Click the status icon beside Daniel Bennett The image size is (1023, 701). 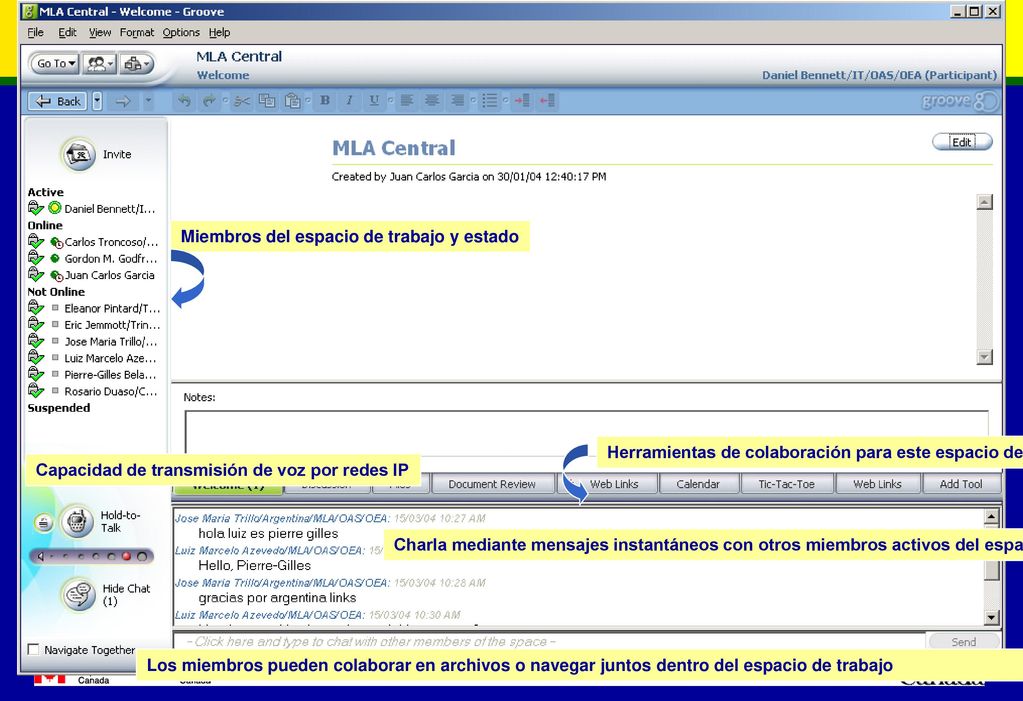[55, 208]
